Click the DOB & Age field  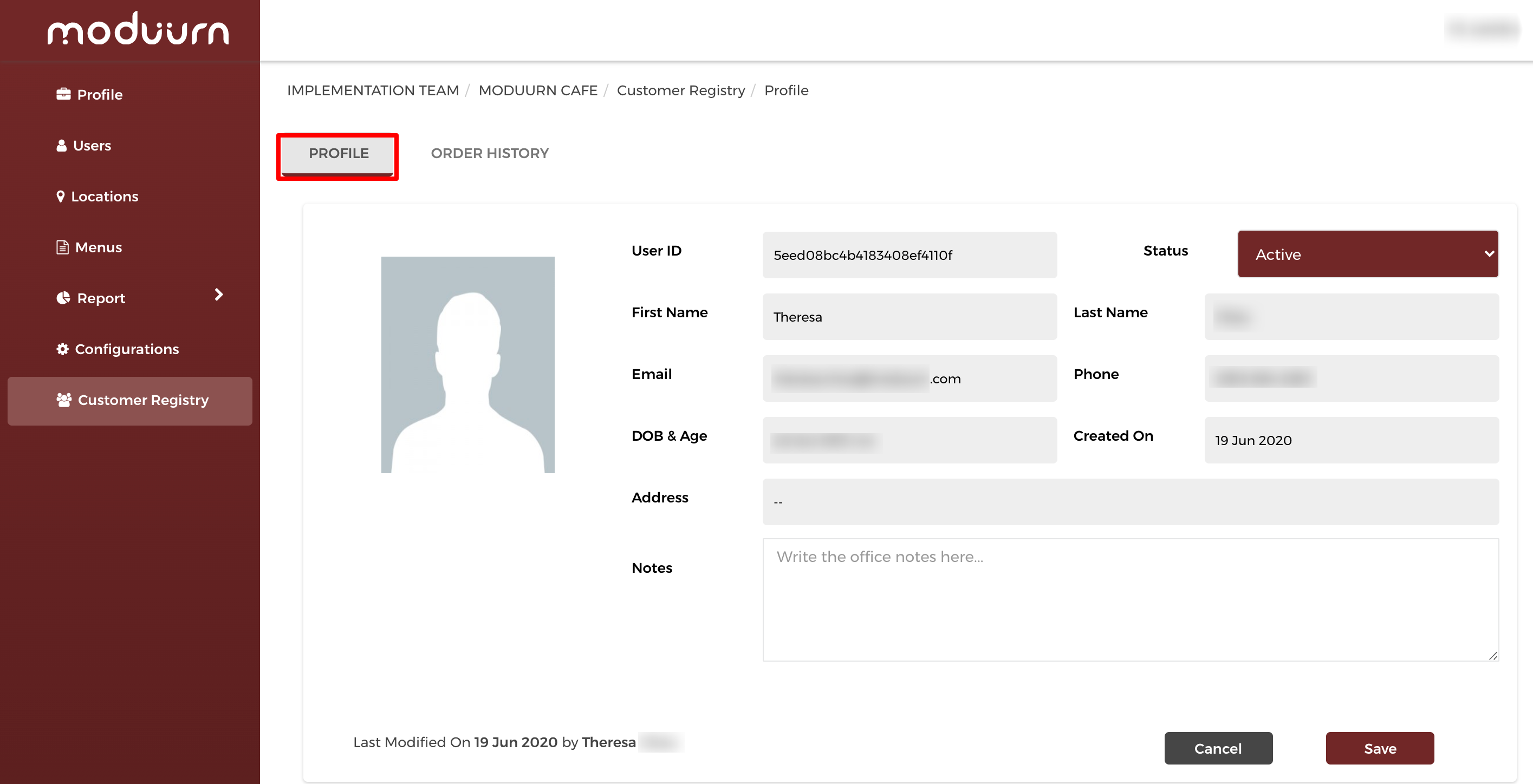(x=910, y=441)
